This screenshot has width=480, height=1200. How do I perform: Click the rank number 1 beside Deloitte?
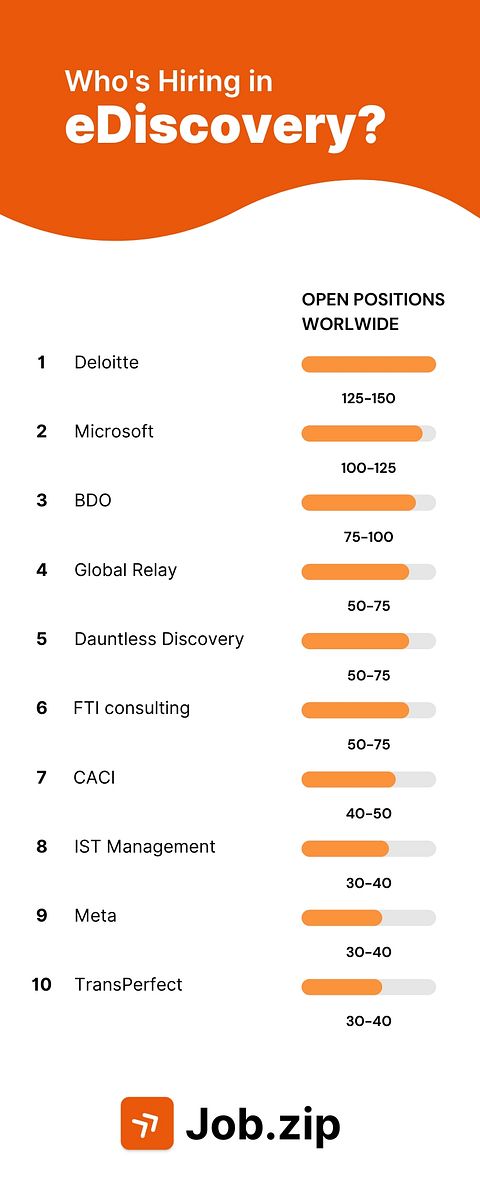[41, 362]
